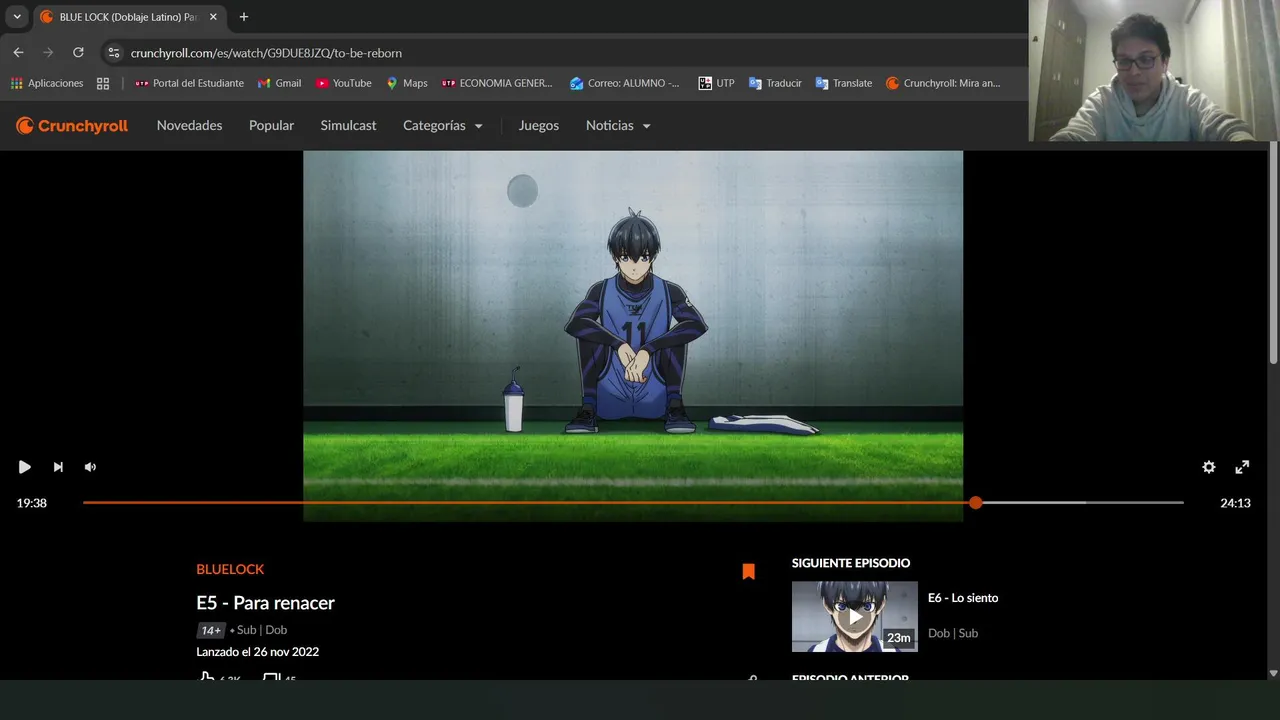Play the paused Blue Lock video

tap(25, 467)
